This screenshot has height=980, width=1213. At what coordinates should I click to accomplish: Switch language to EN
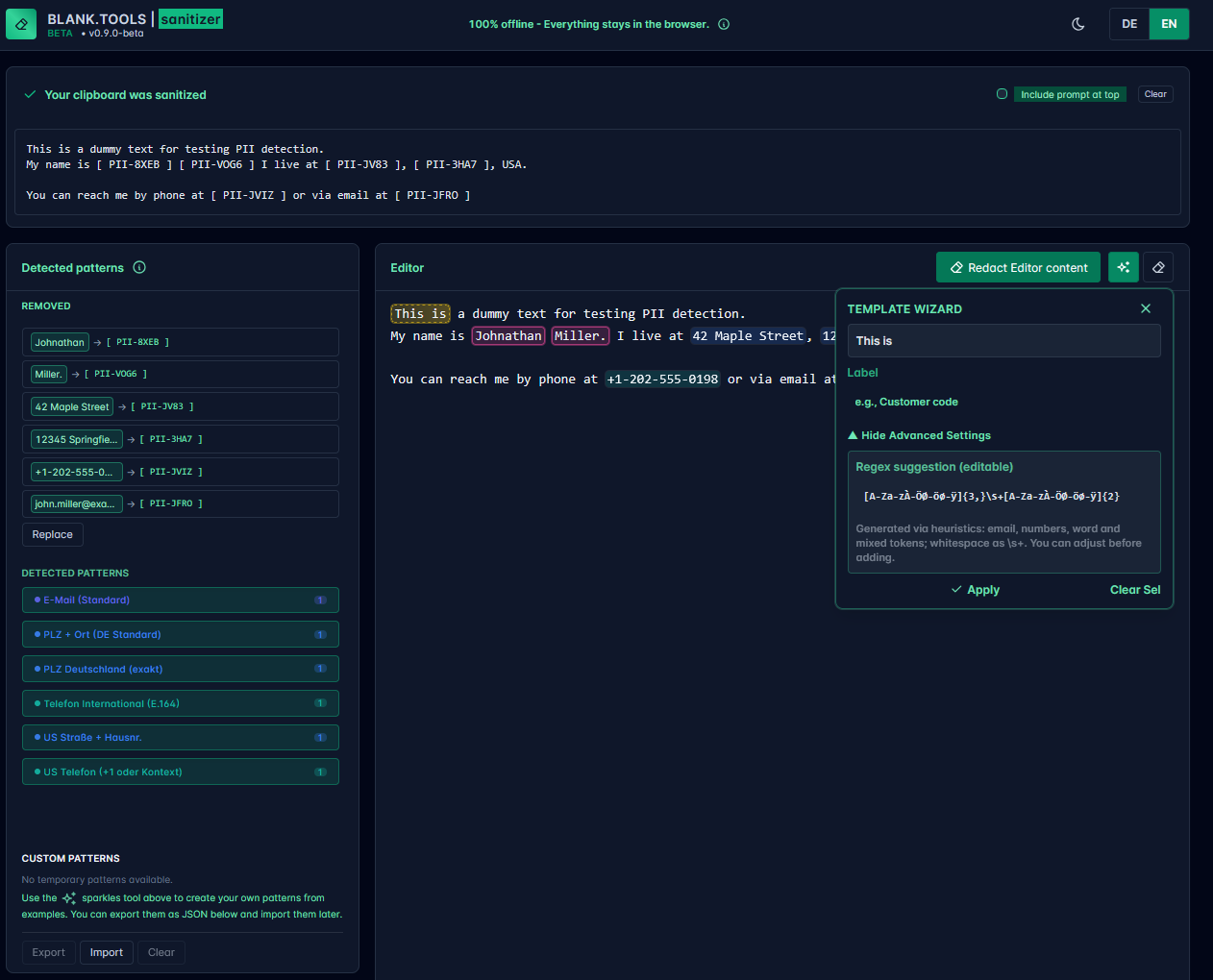(x=1169, y=24)
